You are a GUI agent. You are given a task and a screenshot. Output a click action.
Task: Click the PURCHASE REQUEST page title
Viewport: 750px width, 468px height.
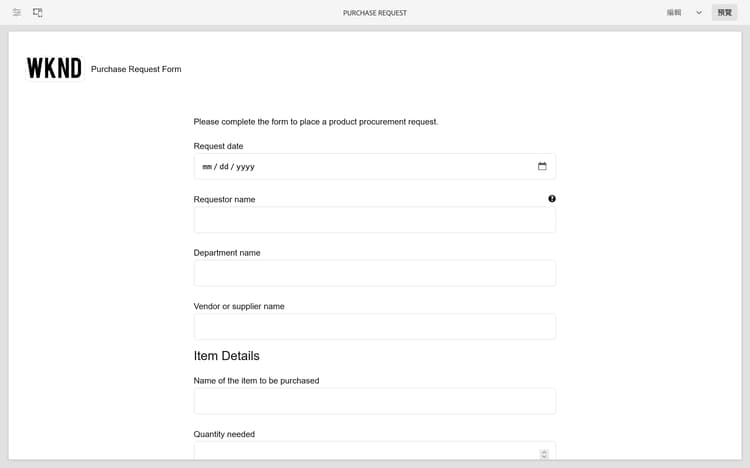375,13
